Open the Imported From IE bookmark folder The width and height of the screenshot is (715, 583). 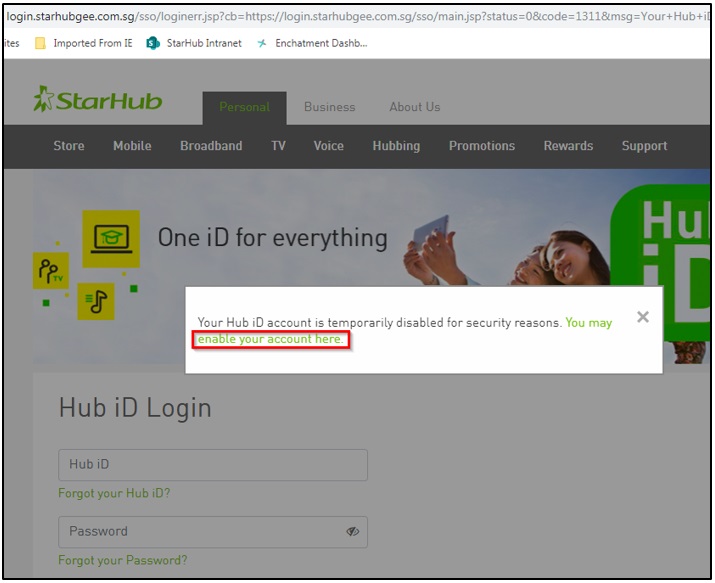click(x=84, y=43)
